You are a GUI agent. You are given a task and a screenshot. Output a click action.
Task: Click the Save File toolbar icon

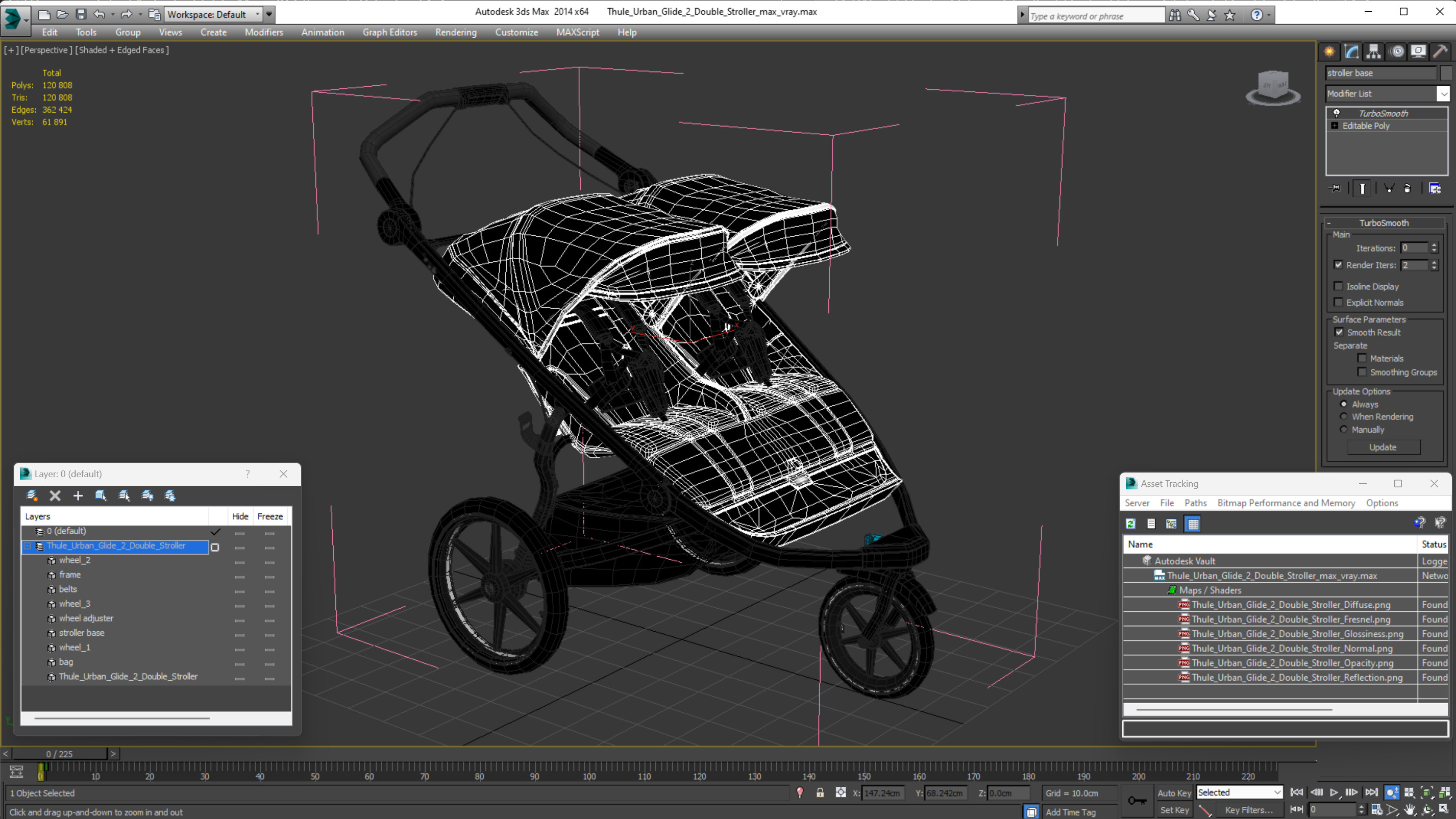(81, 14)
